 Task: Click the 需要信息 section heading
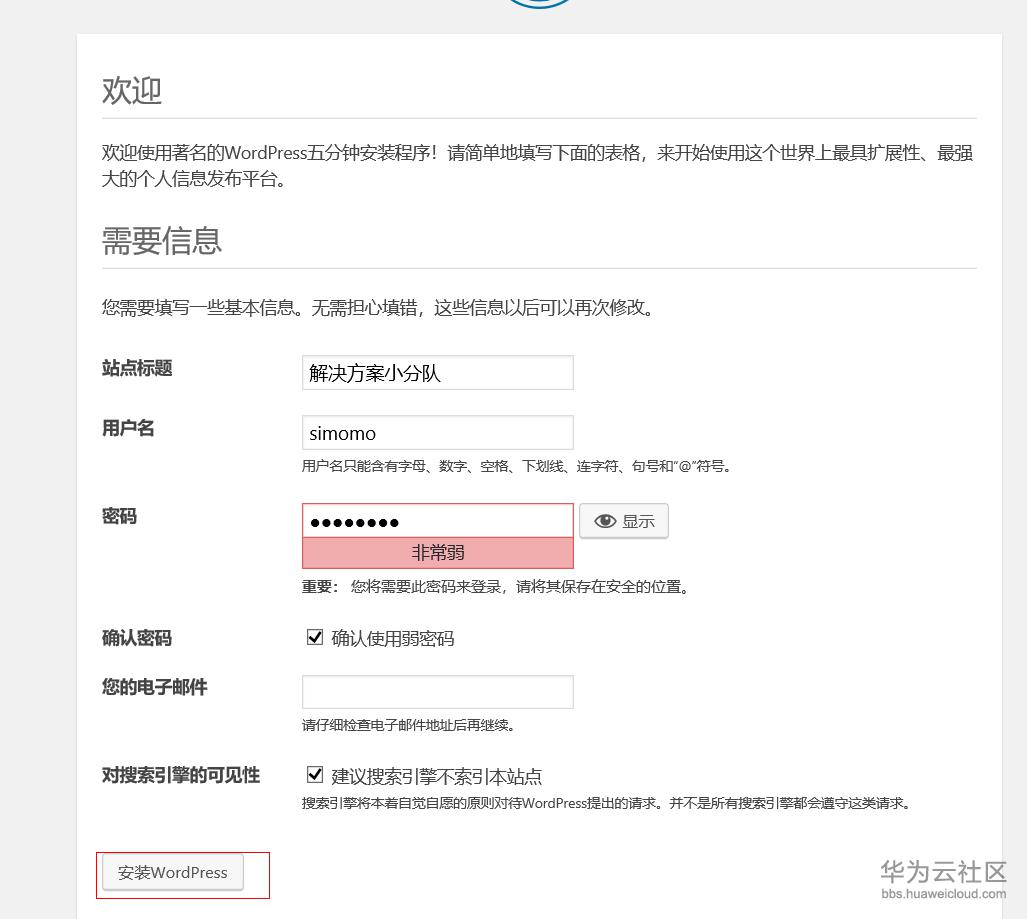point(162,241)
